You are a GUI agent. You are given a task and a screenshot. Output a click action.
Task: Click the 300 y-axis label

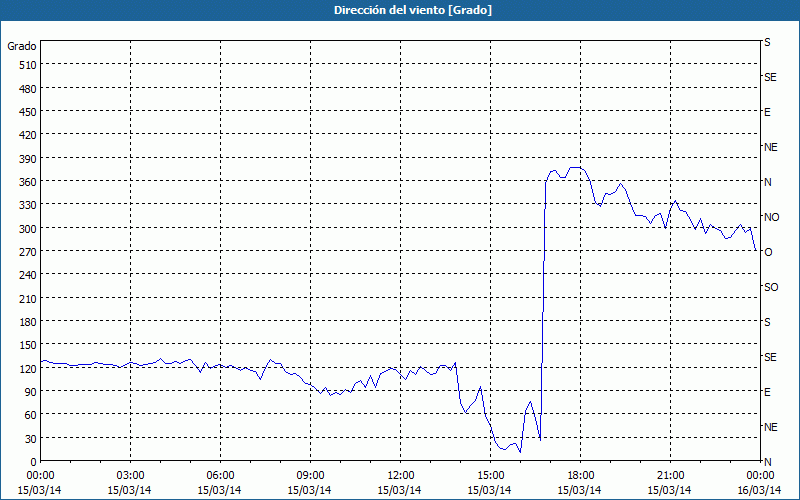click(x=29, y=229)
